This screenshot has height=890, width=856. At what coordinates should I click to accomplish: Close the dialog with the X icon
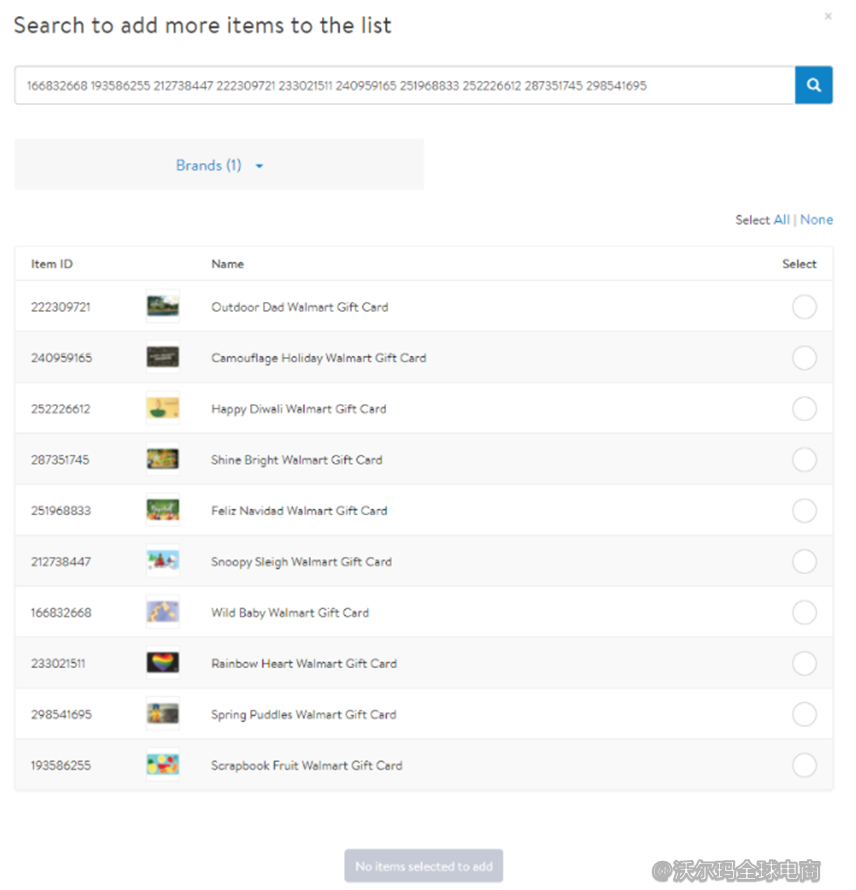pyautogui.click(x=827, y=17)
